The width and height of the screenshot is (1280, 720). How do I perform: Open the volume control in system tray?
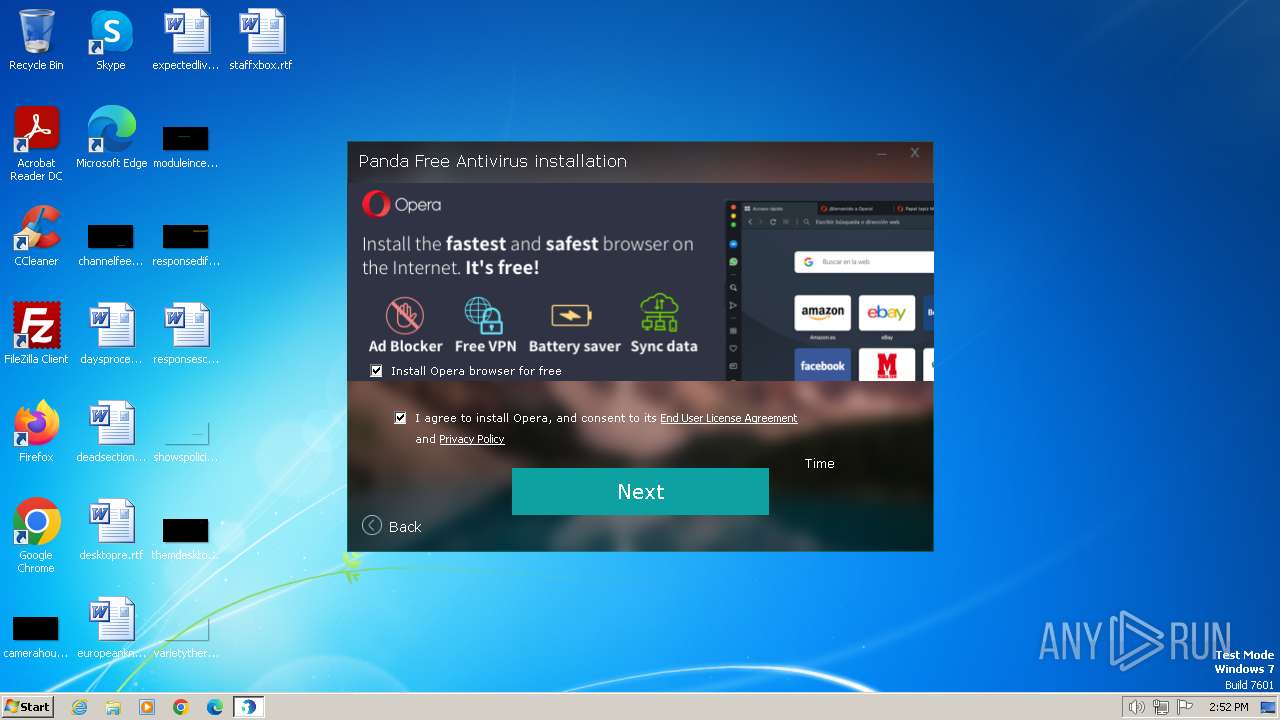pyautogui.click(x=1136, y=707)
